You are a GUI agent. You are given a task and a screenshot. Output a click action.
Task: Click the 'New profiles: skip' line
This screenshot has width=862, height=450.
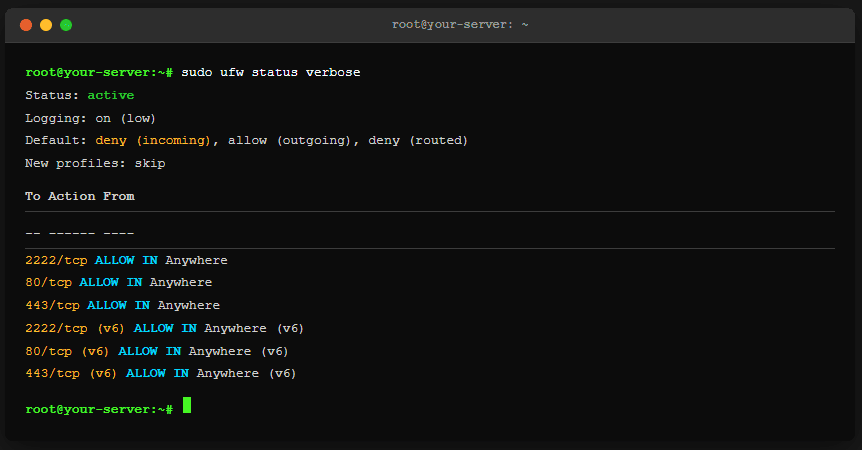click(x=95, y=163)
